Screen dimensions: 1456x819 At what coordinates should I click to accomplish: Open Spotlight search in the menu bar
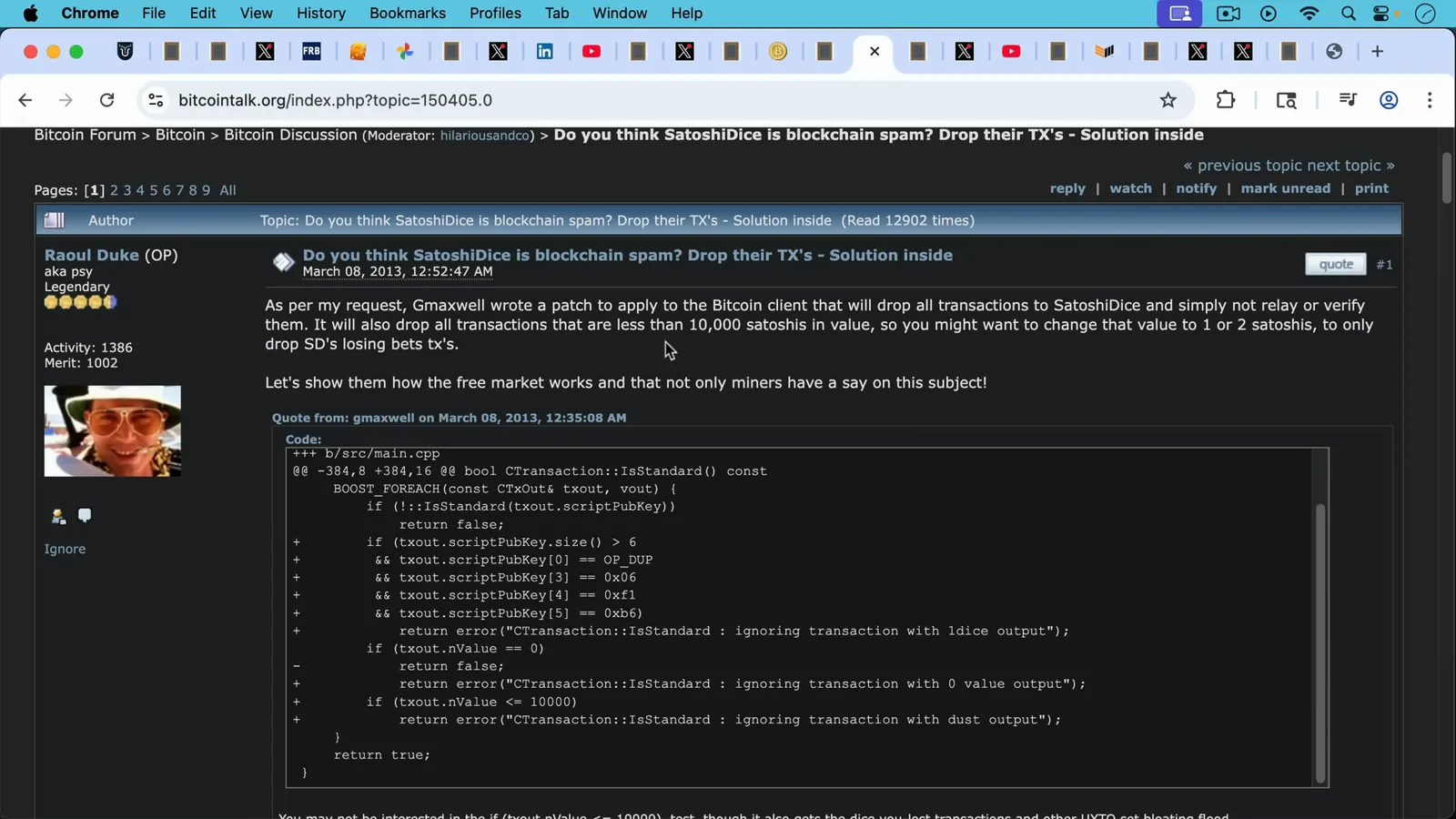(x=1349, y=13)
